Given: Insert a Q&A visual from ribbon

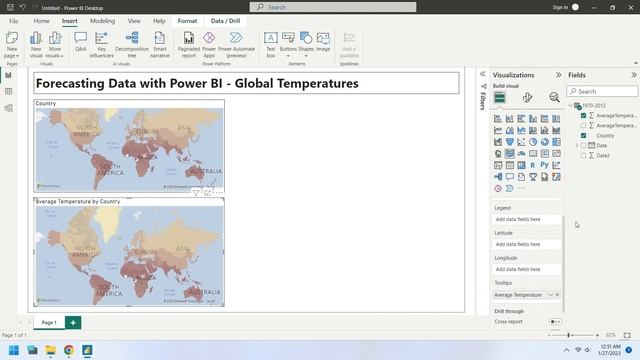Looking at the screenshot, I should (80, 42).
